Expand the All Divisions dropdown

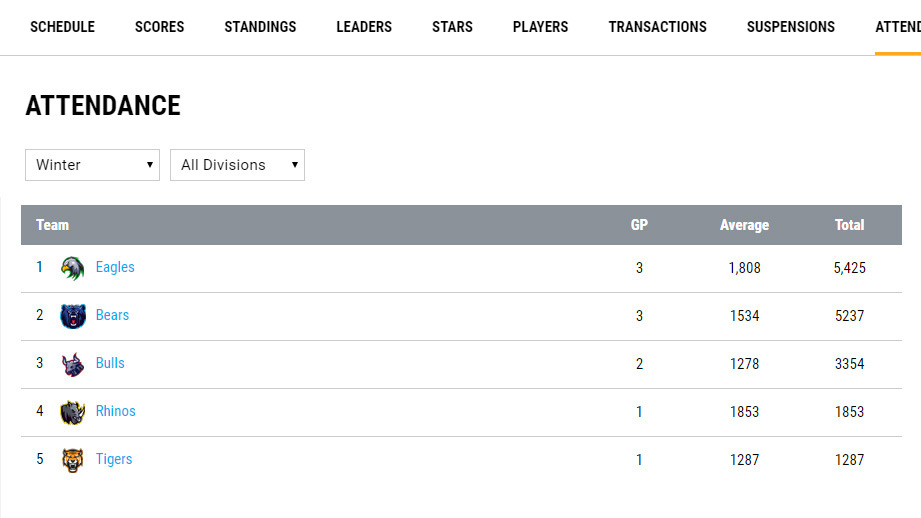[x=237, y=165]
